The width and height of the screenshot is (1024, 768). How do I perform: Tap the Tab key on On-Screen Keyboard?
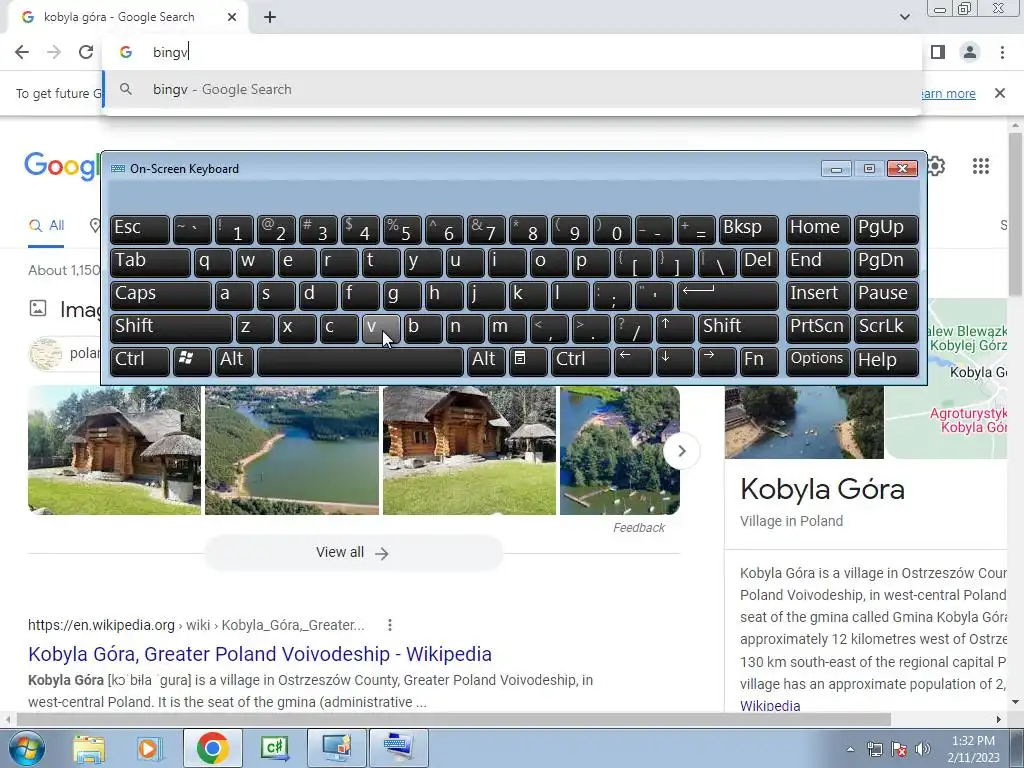coord(150,263)
